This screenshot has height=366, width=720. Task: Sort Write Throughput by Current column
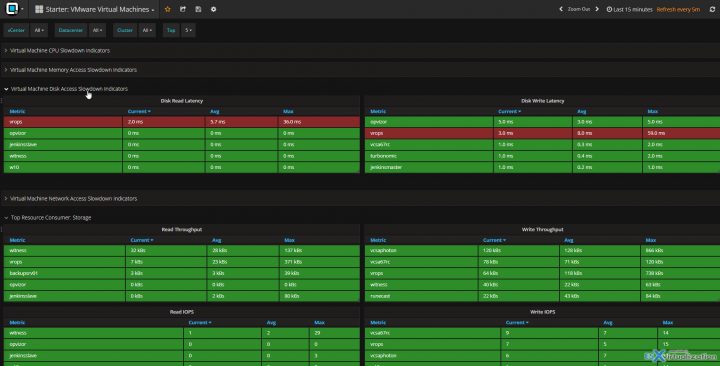pos(494,240)
